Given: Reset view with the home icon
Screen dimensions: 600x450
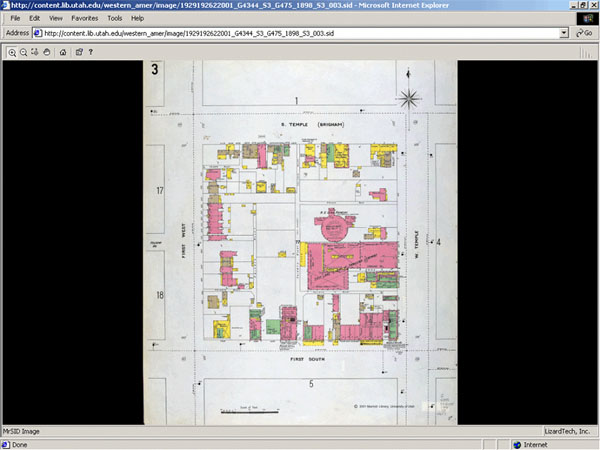Looking at the screenshot, I should point(62,51).
